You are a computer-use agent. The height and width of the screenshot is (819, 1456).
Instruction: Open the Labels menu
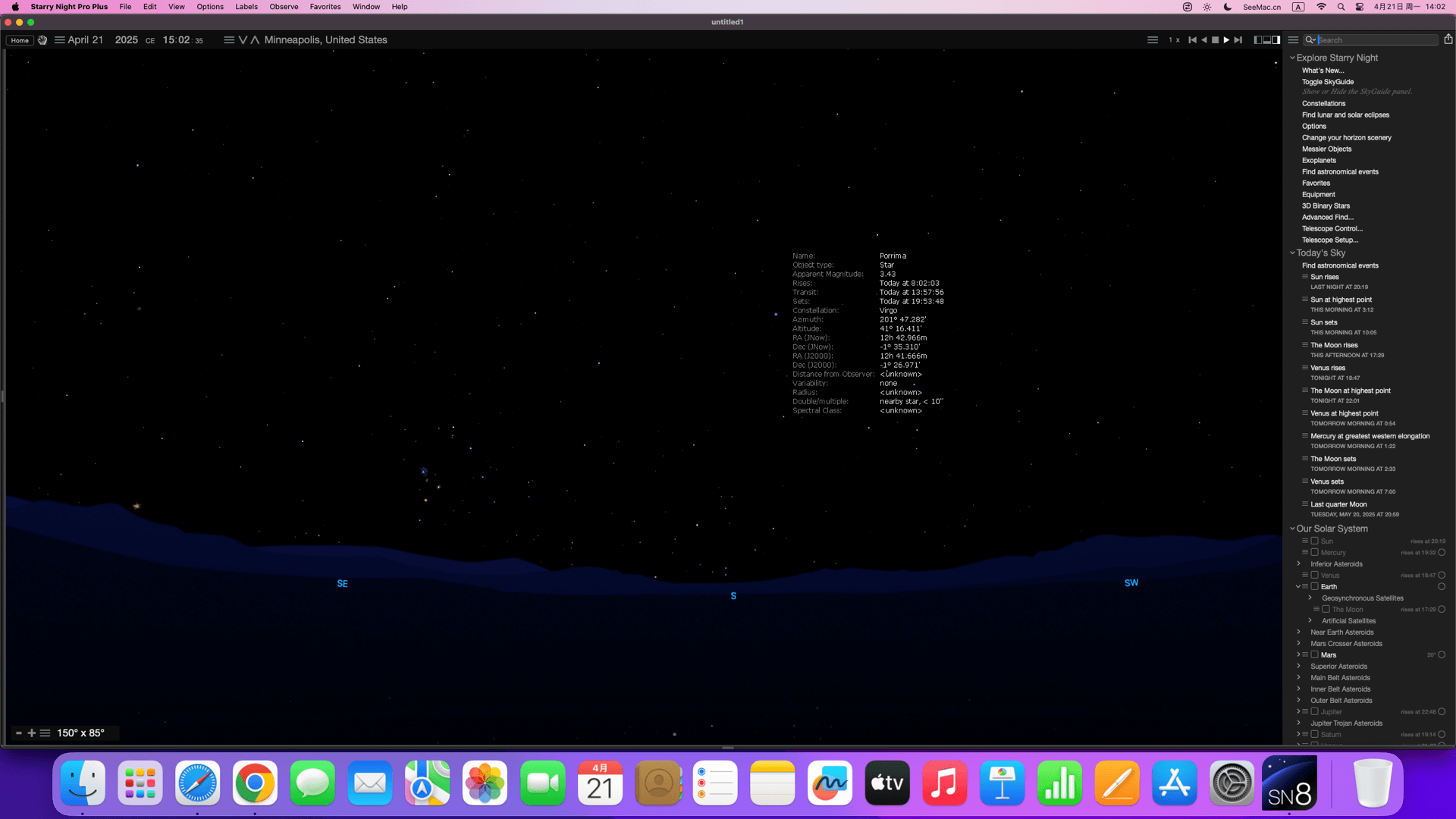[246, 7]
